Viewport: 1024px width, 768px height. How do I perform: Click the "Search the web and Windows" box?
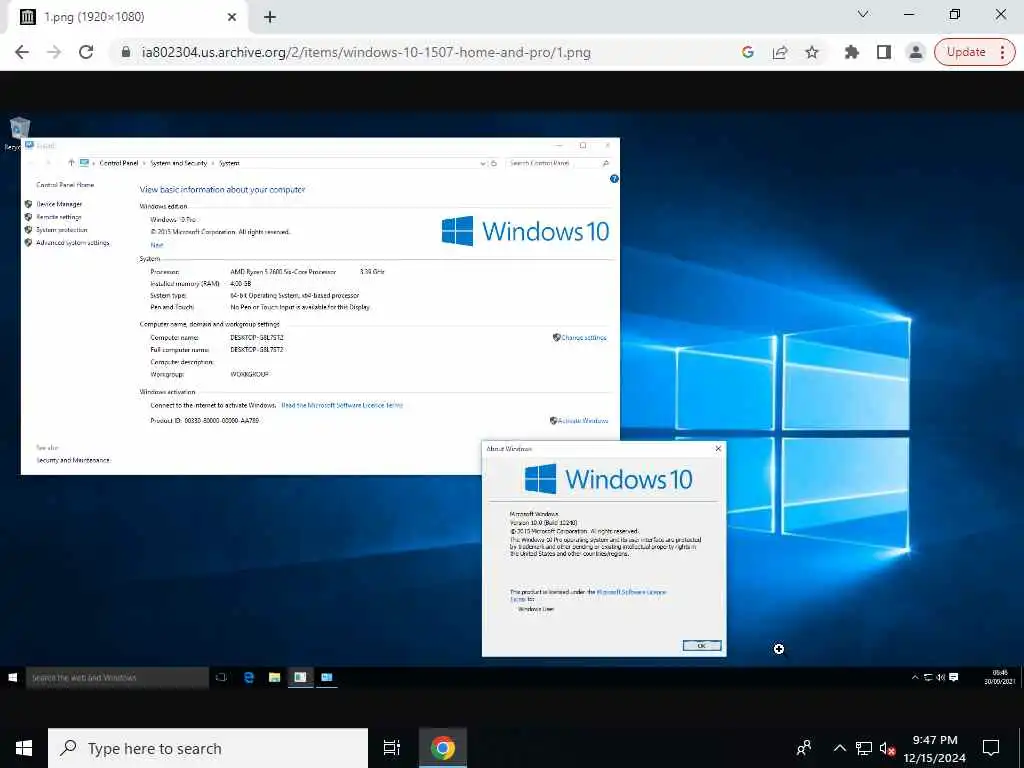[x=117, y=678]
